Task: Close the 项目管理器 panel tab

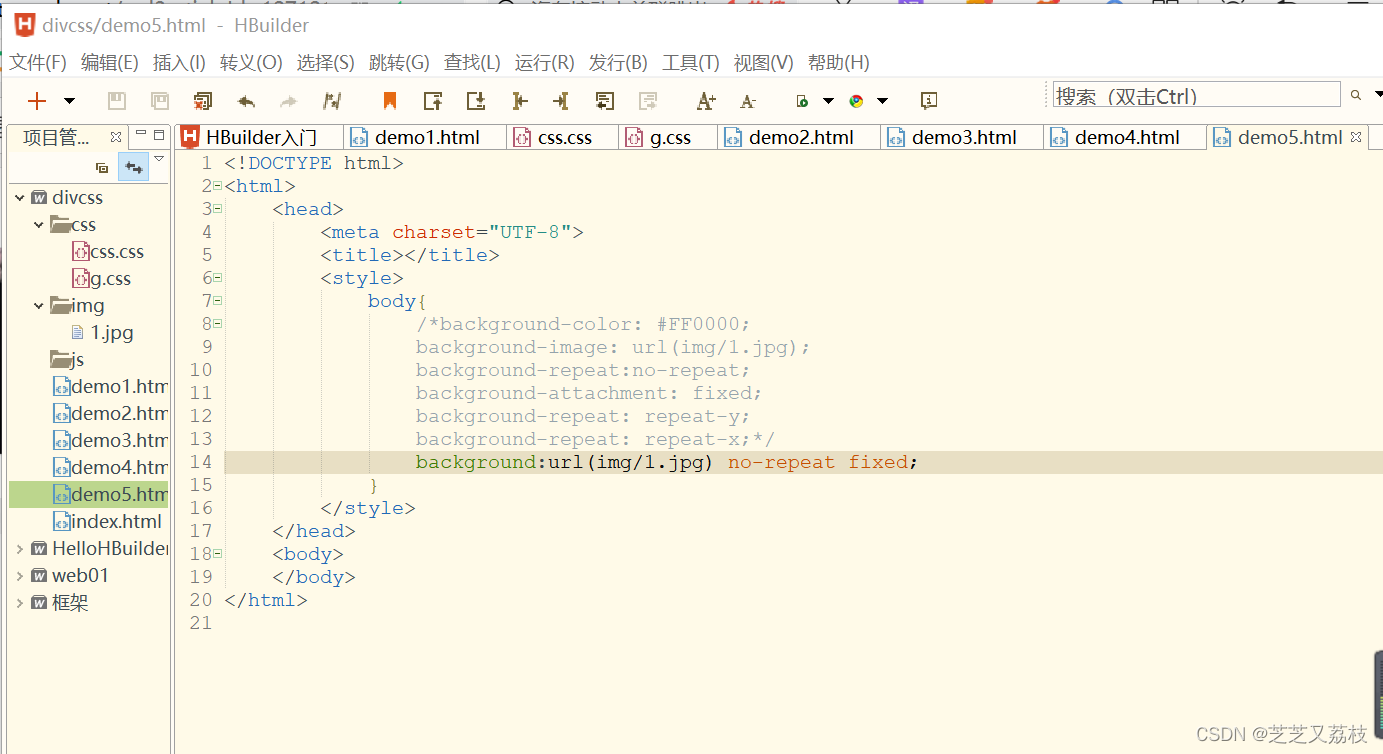Action: click(116, 137)
